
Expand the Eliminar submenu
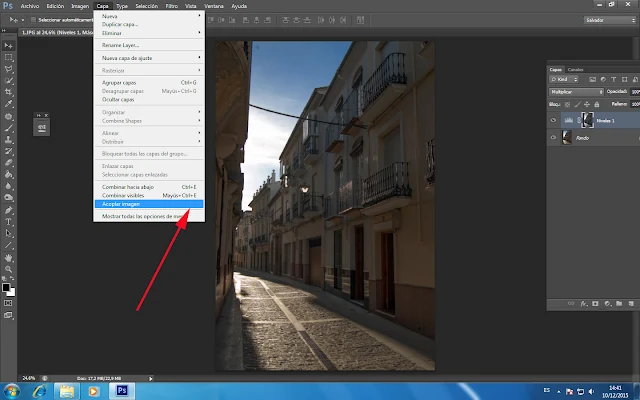149,33
